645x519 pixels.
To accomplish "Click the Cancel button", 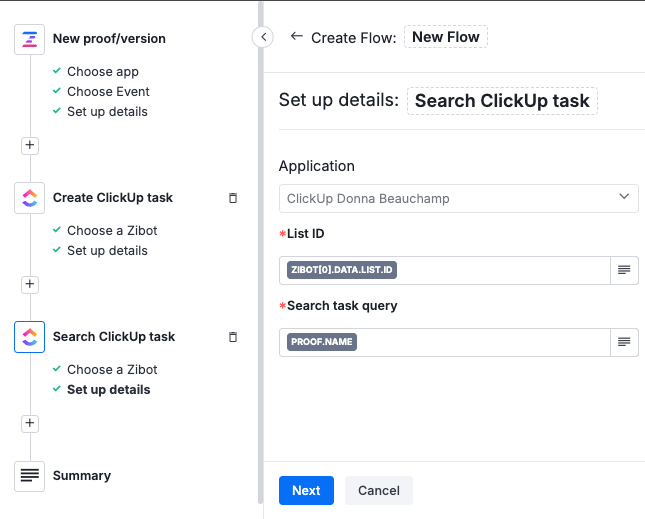I will pyautogui.click(x=379, y=491).
